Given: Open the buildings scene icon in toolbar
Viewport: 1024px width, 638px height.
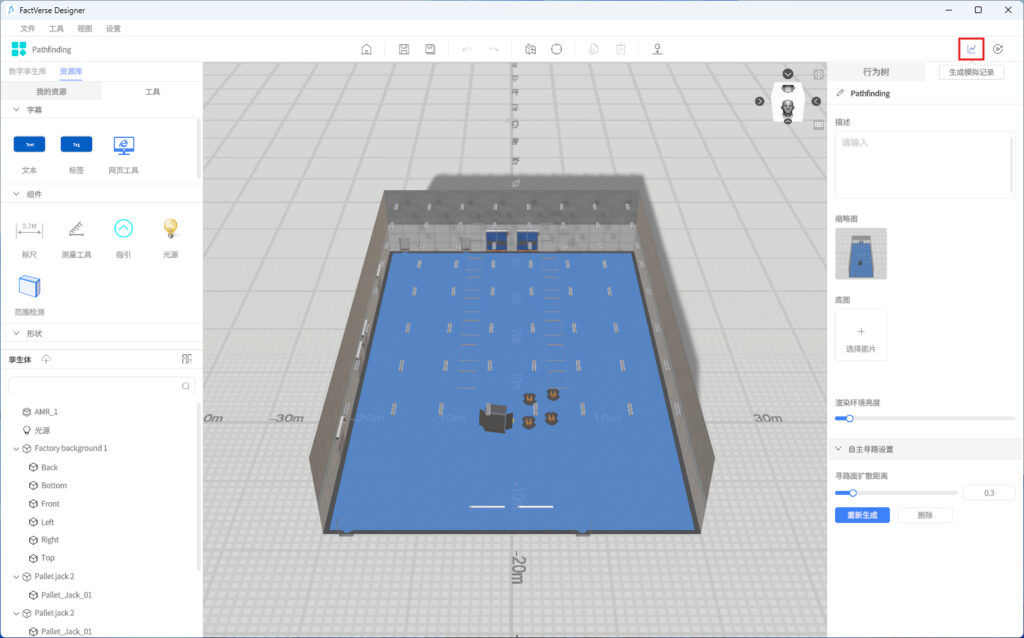Looking at the screenshot, I should pyautogui.click(x=530, y=49).
